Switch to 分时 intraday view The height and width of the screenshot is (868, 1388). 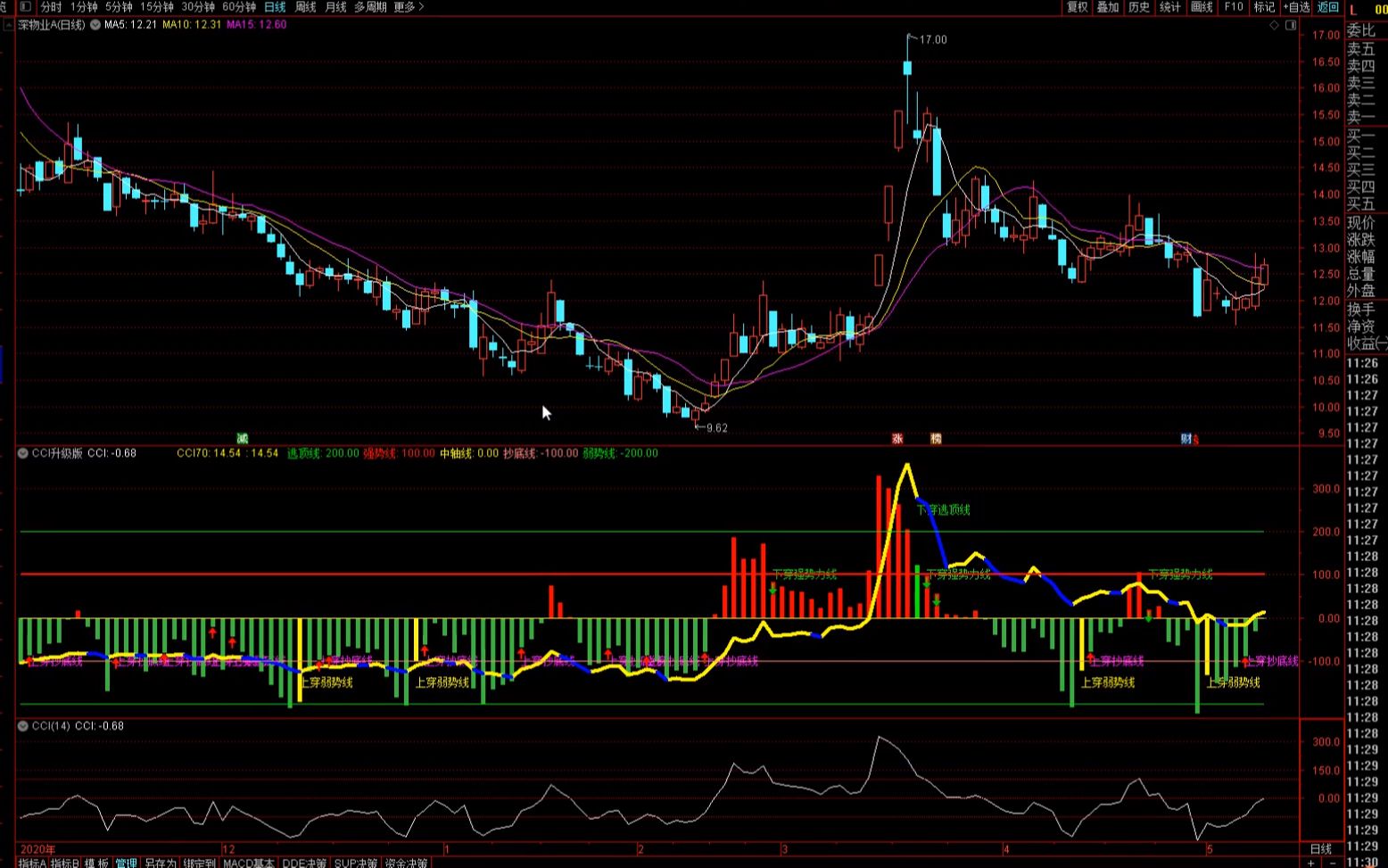pyautogui.click(x=51, y=6)
